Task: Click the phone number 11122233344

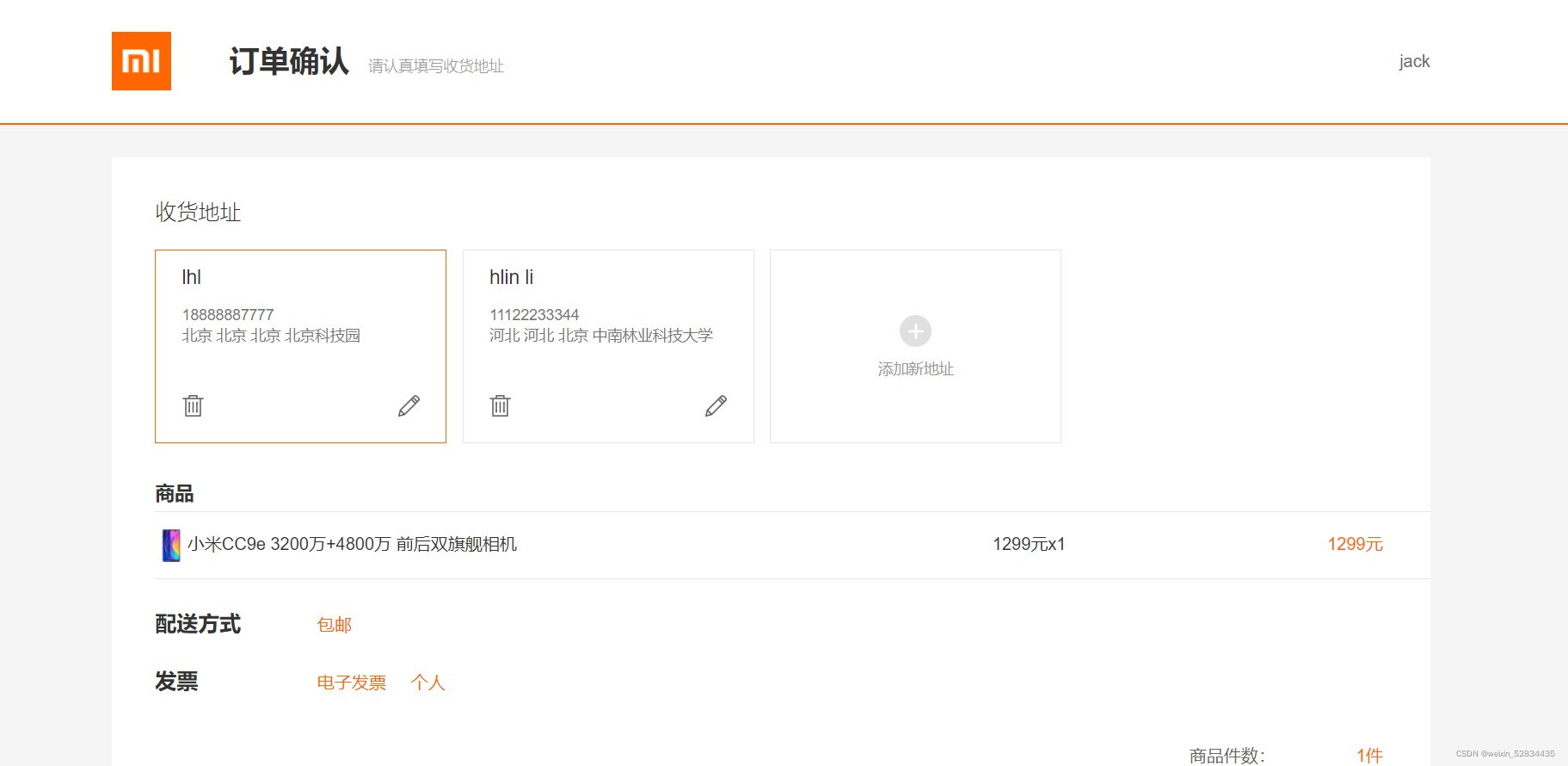Action: click(534, 315)
